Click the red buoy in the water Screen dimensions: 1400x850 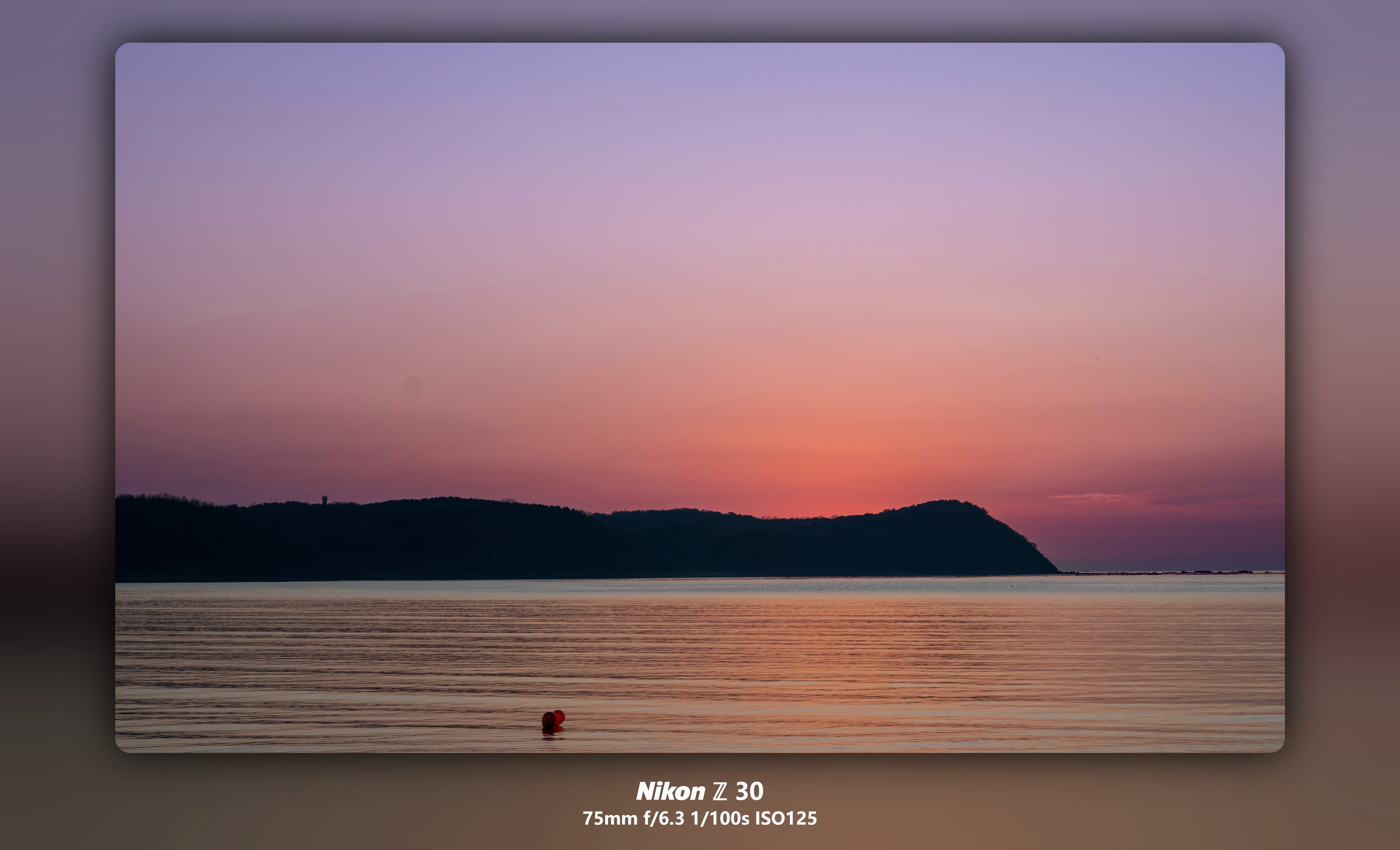tap(553, 719)
